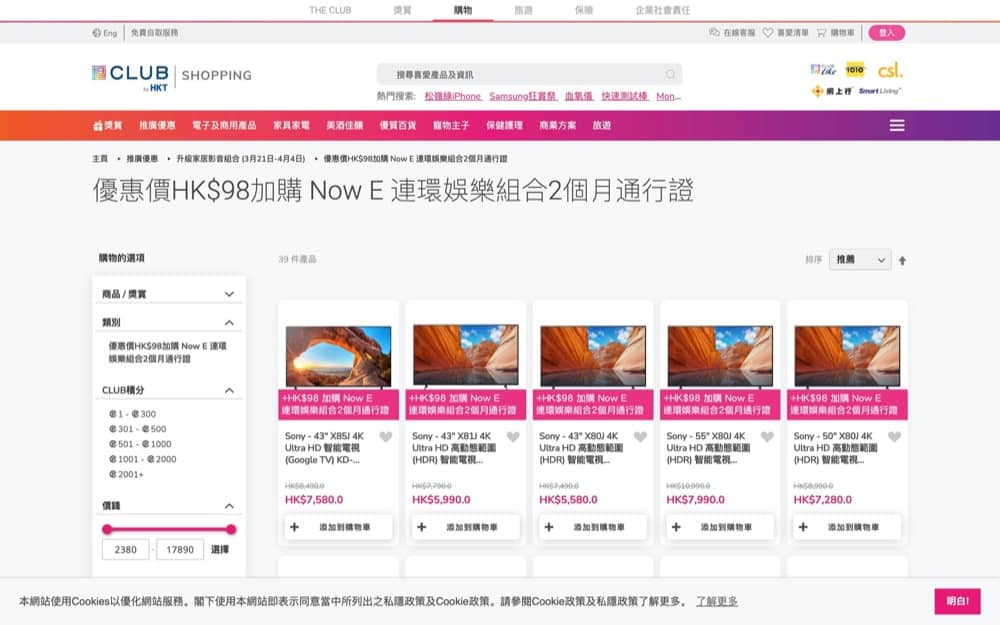
Task: Click the maximum price slider handle
Action: 231,529
